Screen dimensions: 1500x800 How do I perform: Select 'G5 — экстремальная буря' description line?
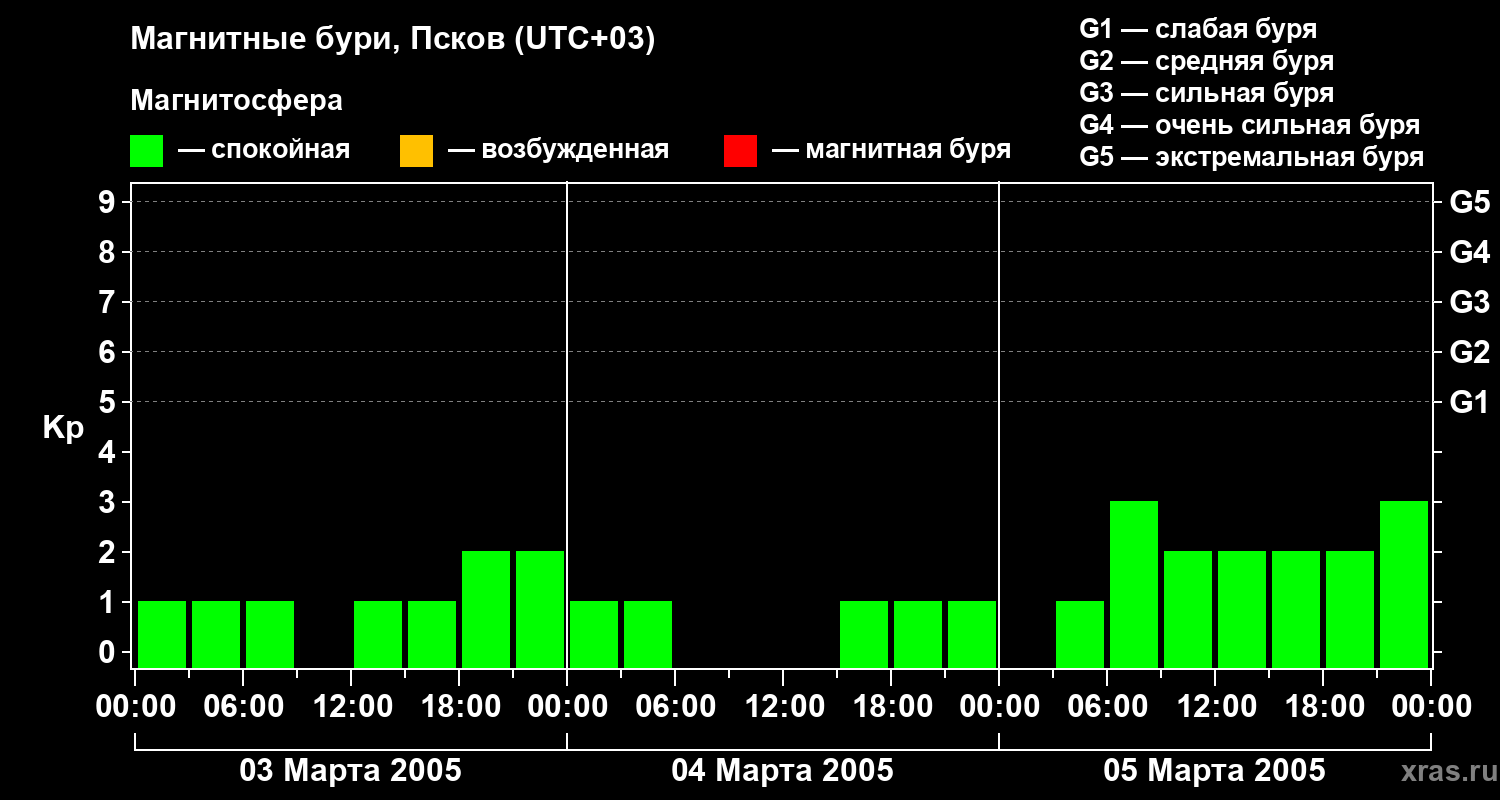coord(1252,157)
